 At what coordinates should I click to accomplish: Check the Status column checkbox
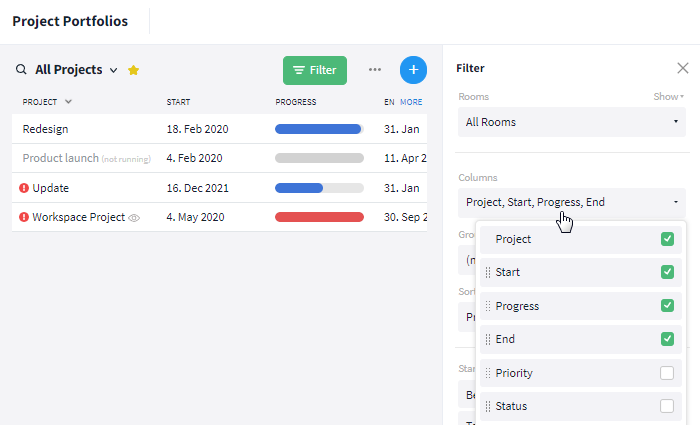[x=667, y=406]
